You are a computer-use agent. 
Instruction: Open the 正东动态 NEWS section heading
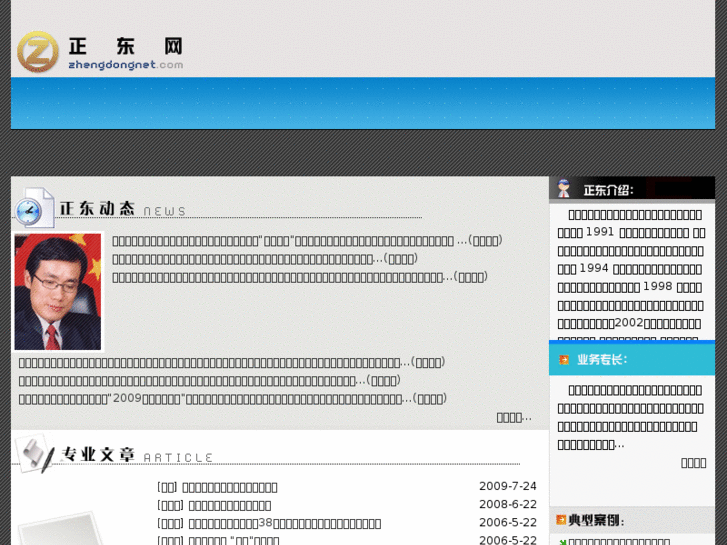pos(123,209)
